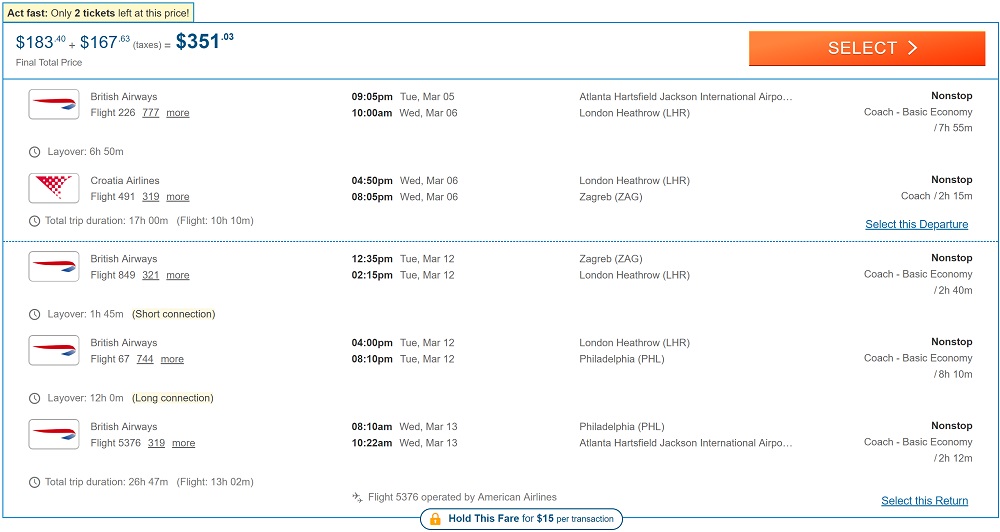Open aircraft type 321 link for Flight 849

pos(150,275)
